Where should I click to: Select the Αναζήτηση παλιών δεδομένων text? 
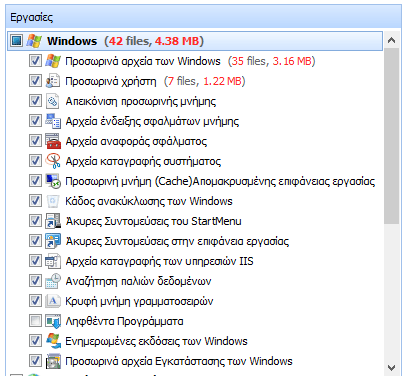pos(138,281)
